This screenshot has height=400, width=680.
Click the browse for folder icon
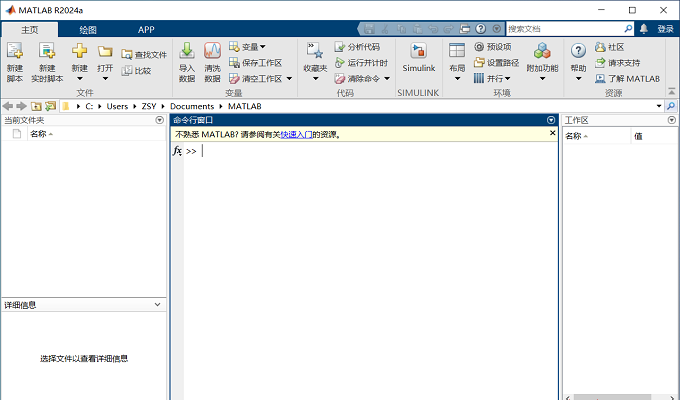[50, 106]
